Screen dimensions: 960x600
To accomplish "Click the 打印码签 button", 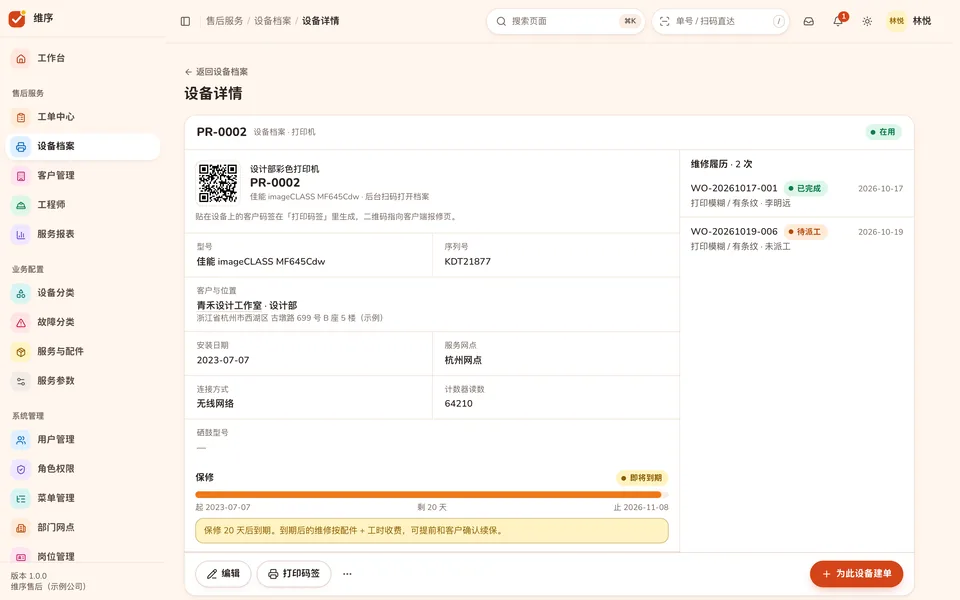I will (294, 574).
